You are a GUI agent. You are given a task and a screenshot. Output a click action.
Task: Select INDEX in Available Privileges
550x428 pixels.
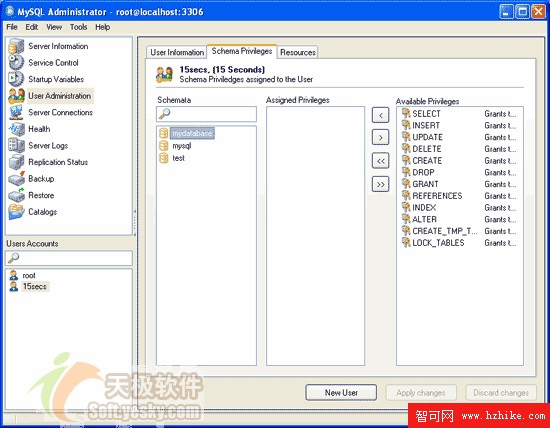[x=424, y=207]
